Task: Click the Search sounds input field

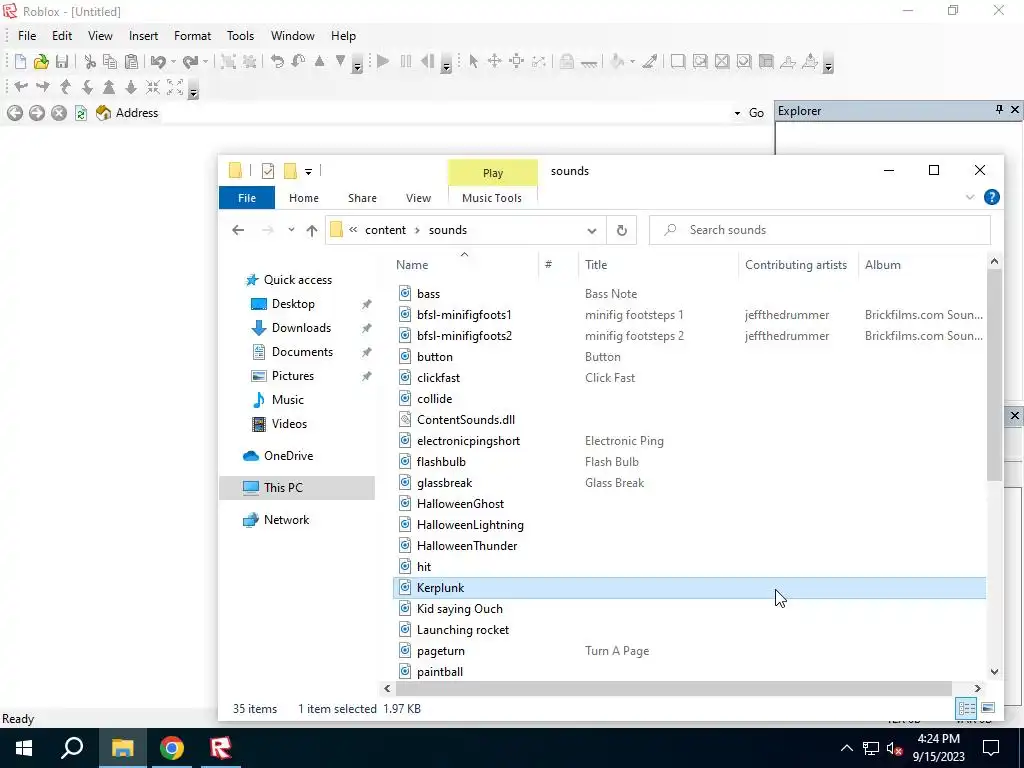Action: (x=820, y=230)
